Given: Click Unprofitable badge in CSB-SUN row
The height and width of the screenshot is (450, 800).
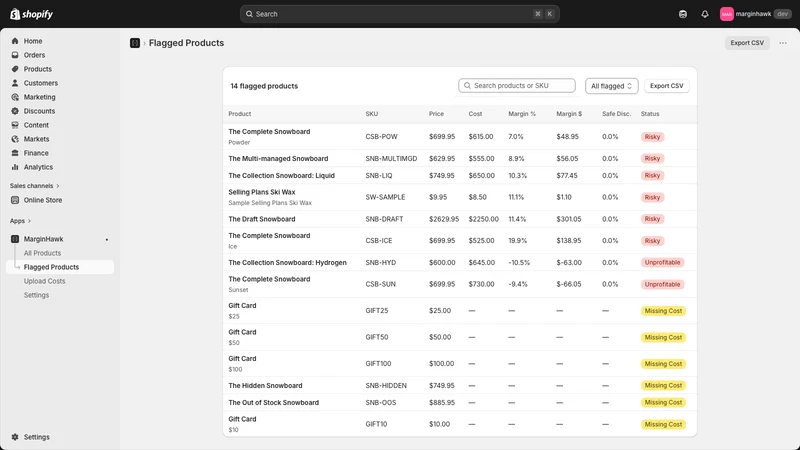Looking at the screenshot, I should click(x=662, y=284).
